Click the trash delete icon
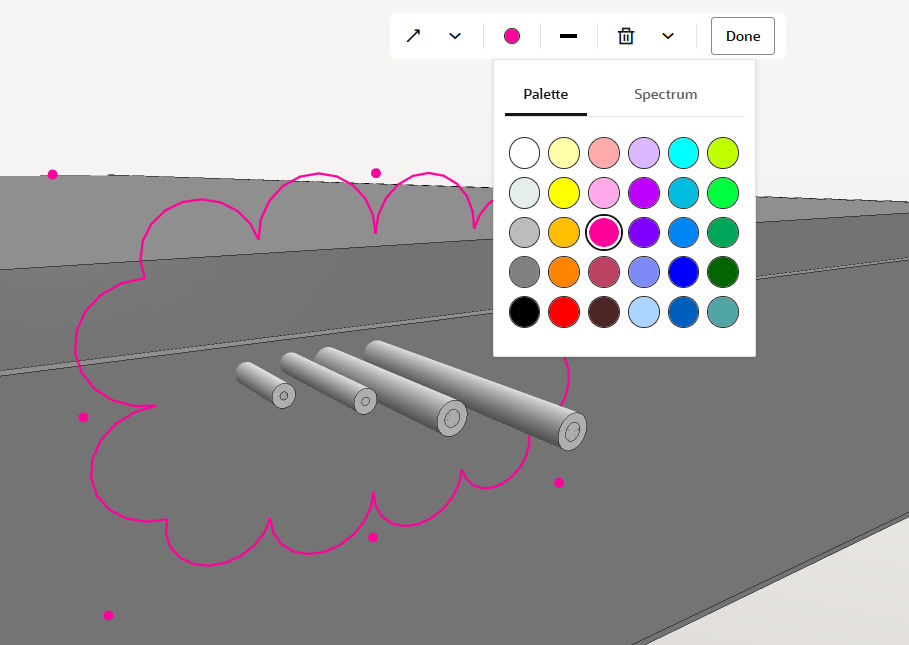Viewport: 909px width, 645px height. click(x=626, y=36)
